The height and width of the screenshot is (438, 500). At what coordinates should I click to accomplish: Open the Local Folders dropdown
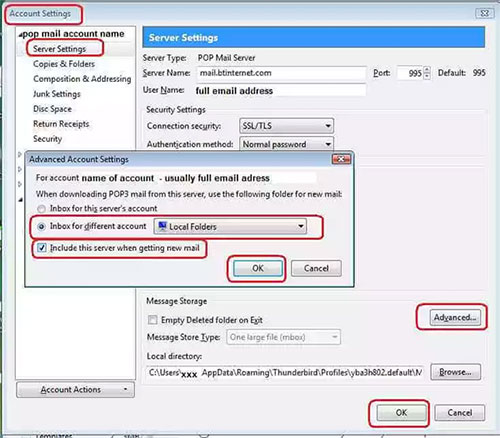click(x=230, y=227)
